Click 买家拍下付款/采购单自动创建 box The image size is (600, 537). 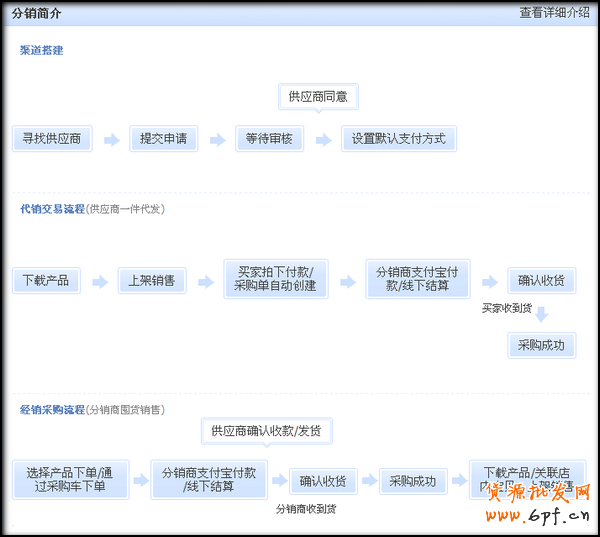click(275, 279)
